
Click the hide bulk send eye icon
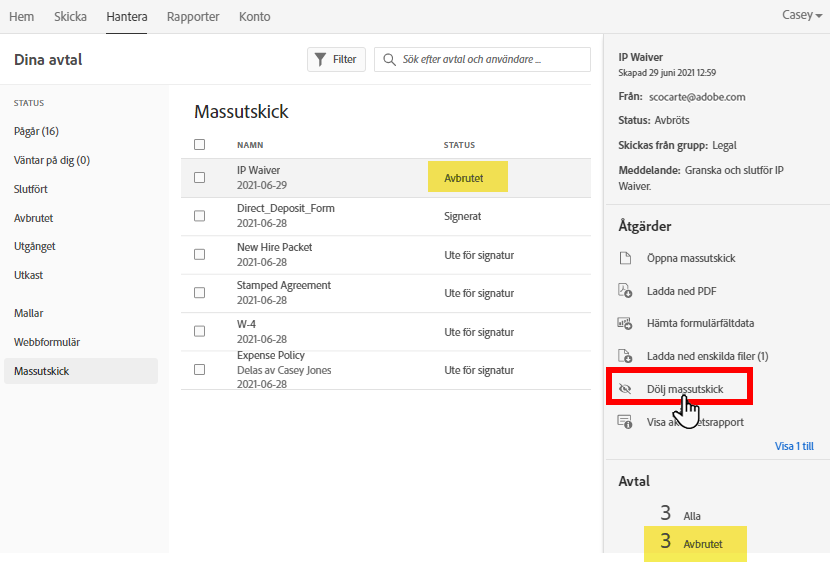[x=626, y=388]
